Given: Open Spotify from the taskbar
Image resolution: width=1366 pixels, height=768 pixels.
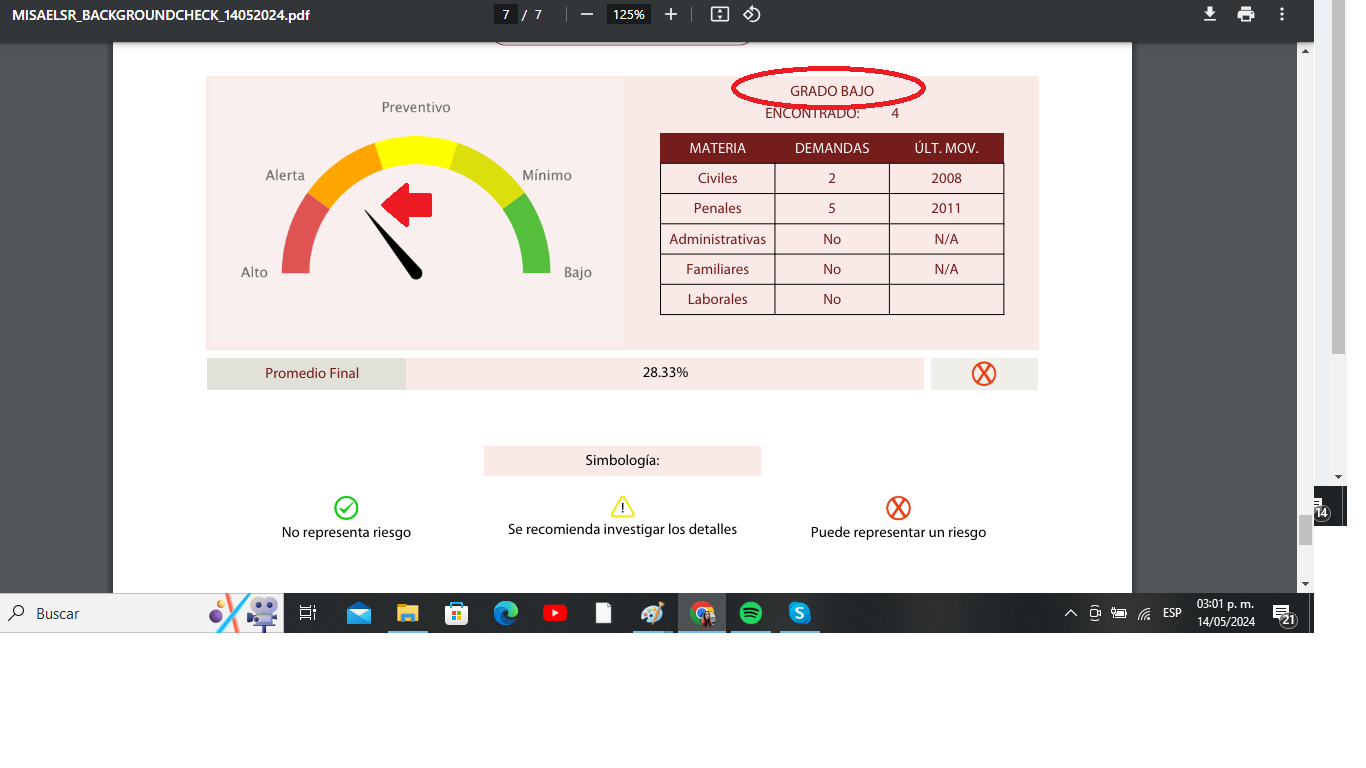Looking at the screenshot, I should pos(750,613).
